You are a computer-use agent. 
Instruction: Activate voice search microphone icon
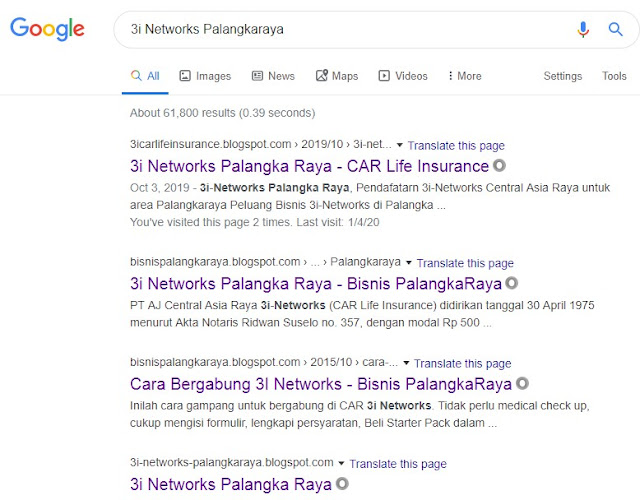pyautogui.click(x=583, y=29)
